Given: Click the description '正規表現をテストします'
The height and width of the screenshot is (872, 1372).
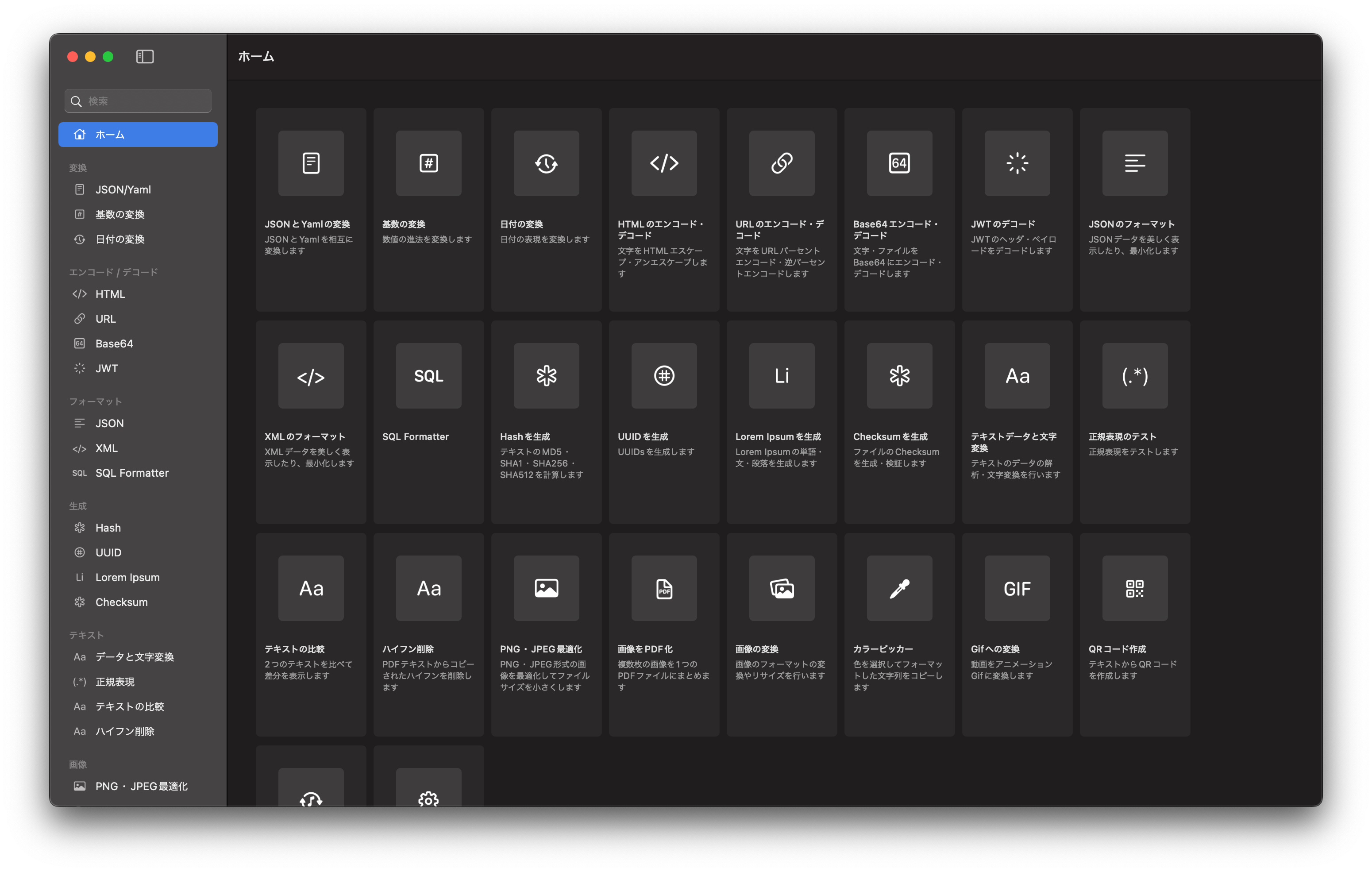Looking at the screenshot, I should point(1133,452).
